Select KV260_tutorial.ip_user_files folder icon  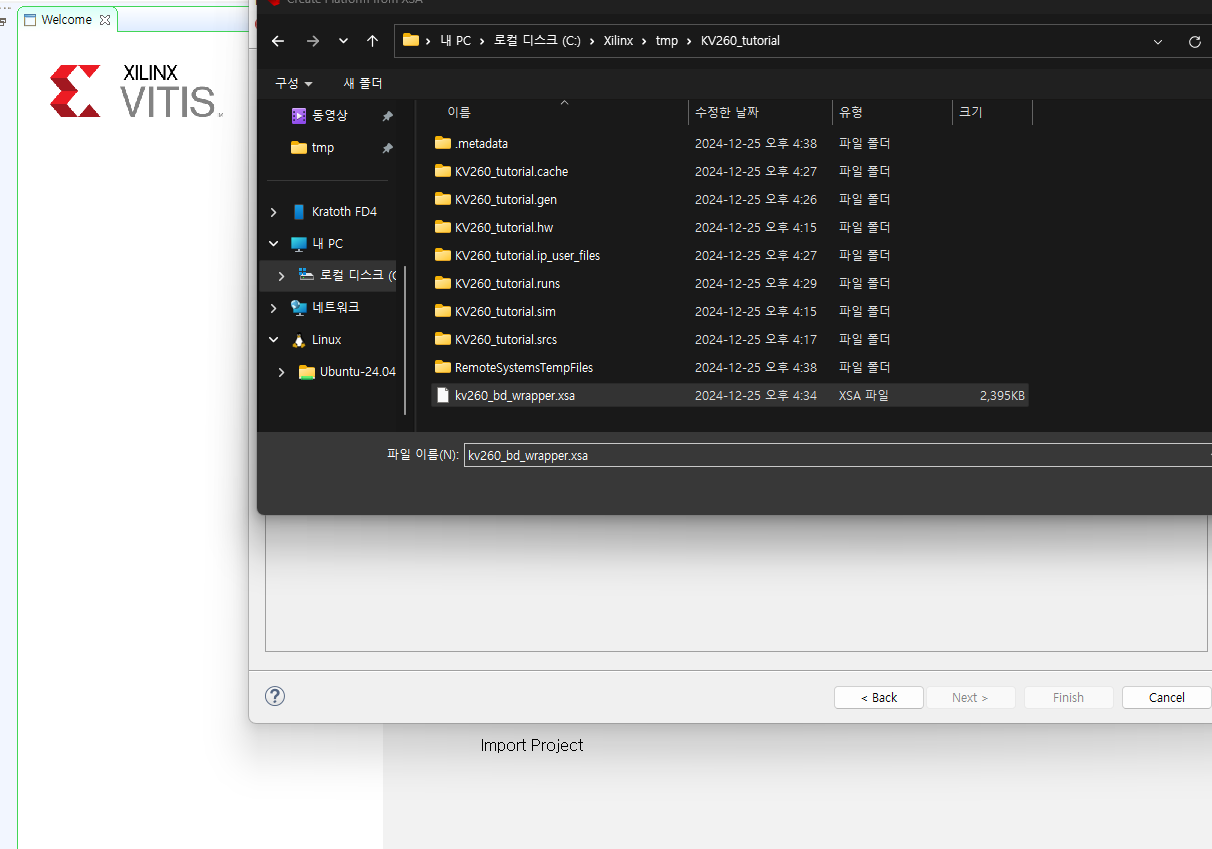[443, 255]
